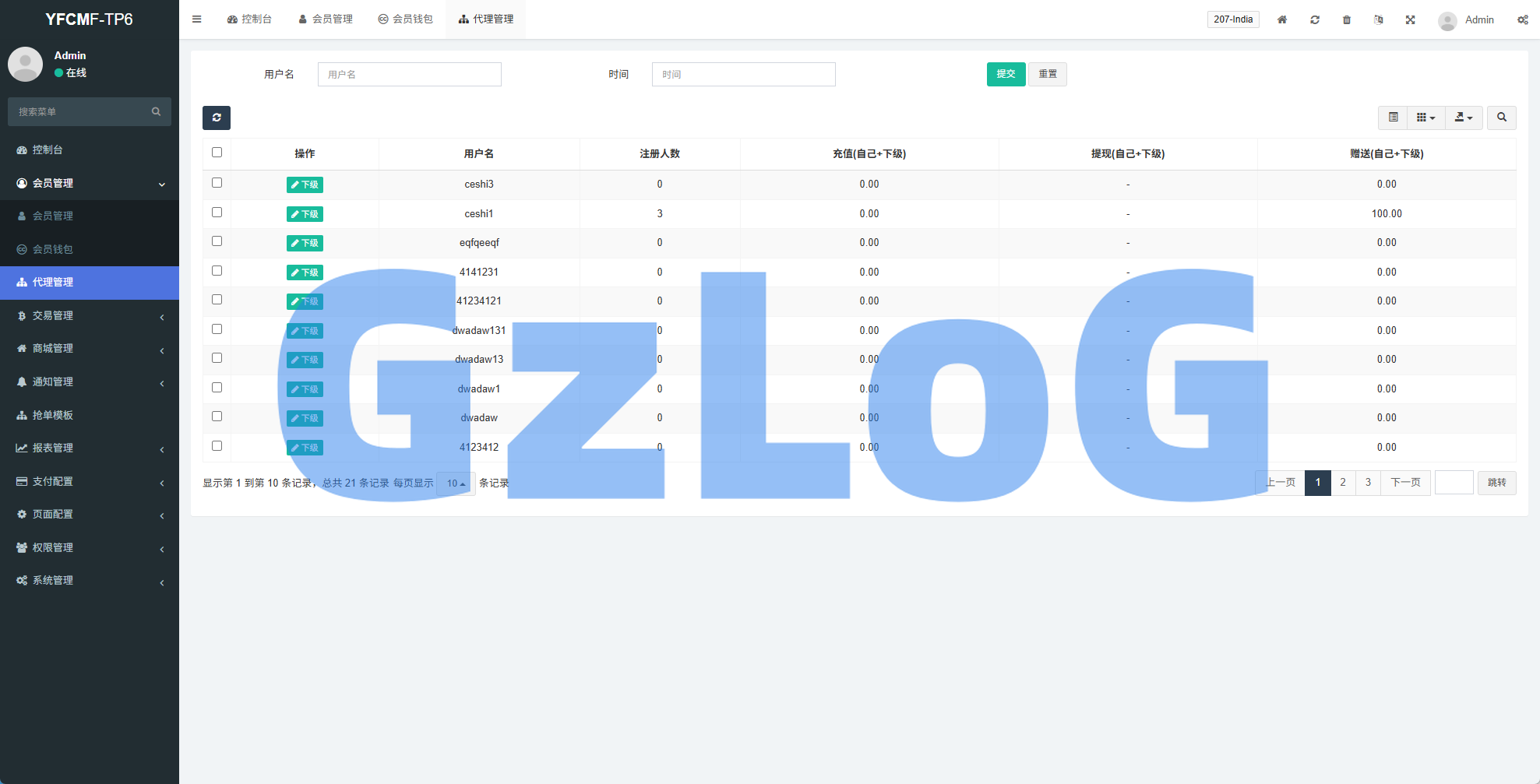The height and width of the screenshot is (784, 1540).
Task: Click the 提交 submit button
Action: click(1006, 74)
